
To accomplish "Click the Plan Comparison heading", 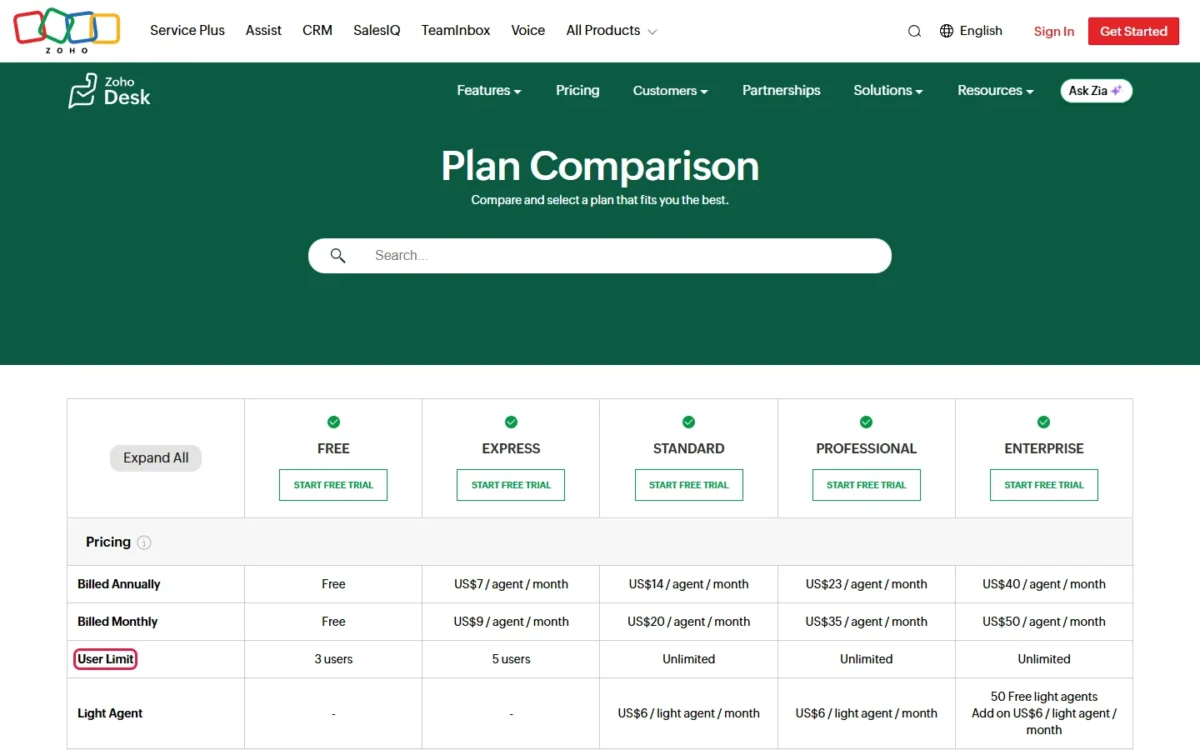I will pos(600,166).
